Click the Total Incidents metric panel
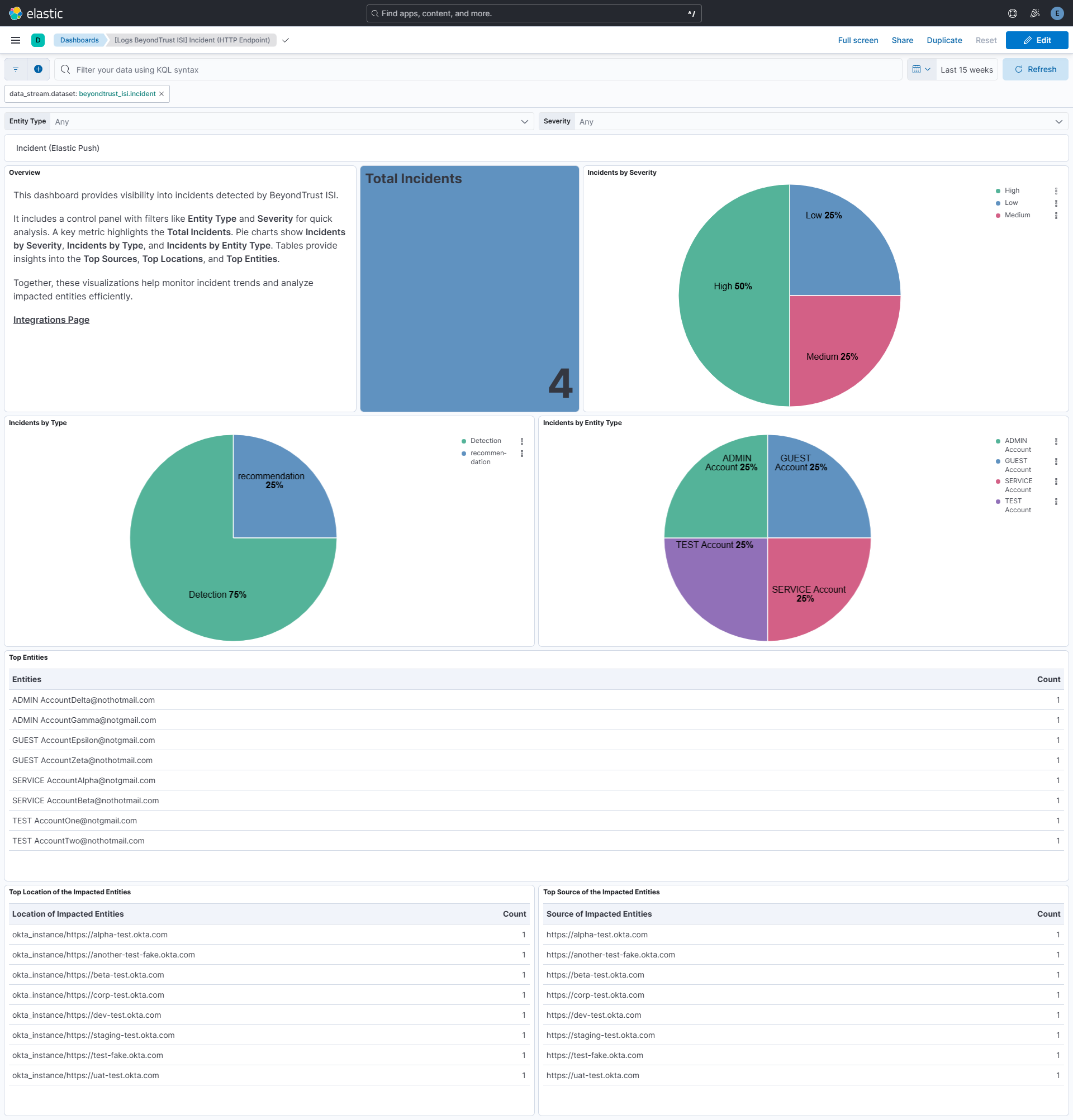 click(x=469, y=289)
